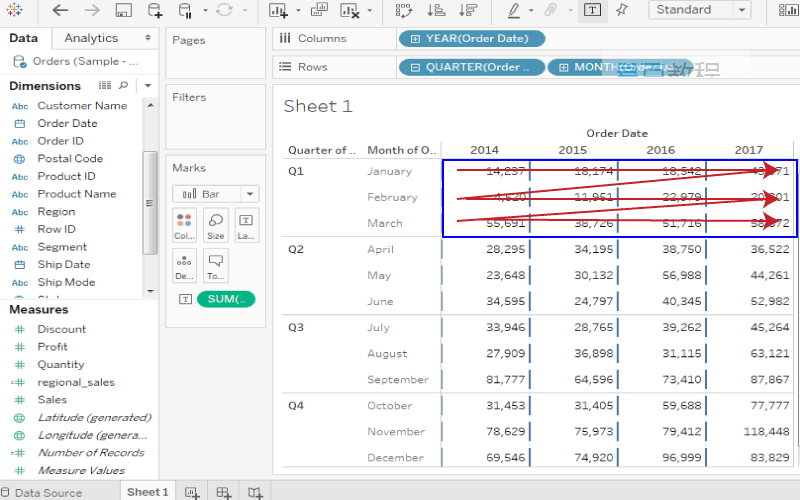The width and height of the screenshot is (800, 500).
Task: Collapse the QUARTER(Order Date) pill in Rows
Action: pos(415,67)
